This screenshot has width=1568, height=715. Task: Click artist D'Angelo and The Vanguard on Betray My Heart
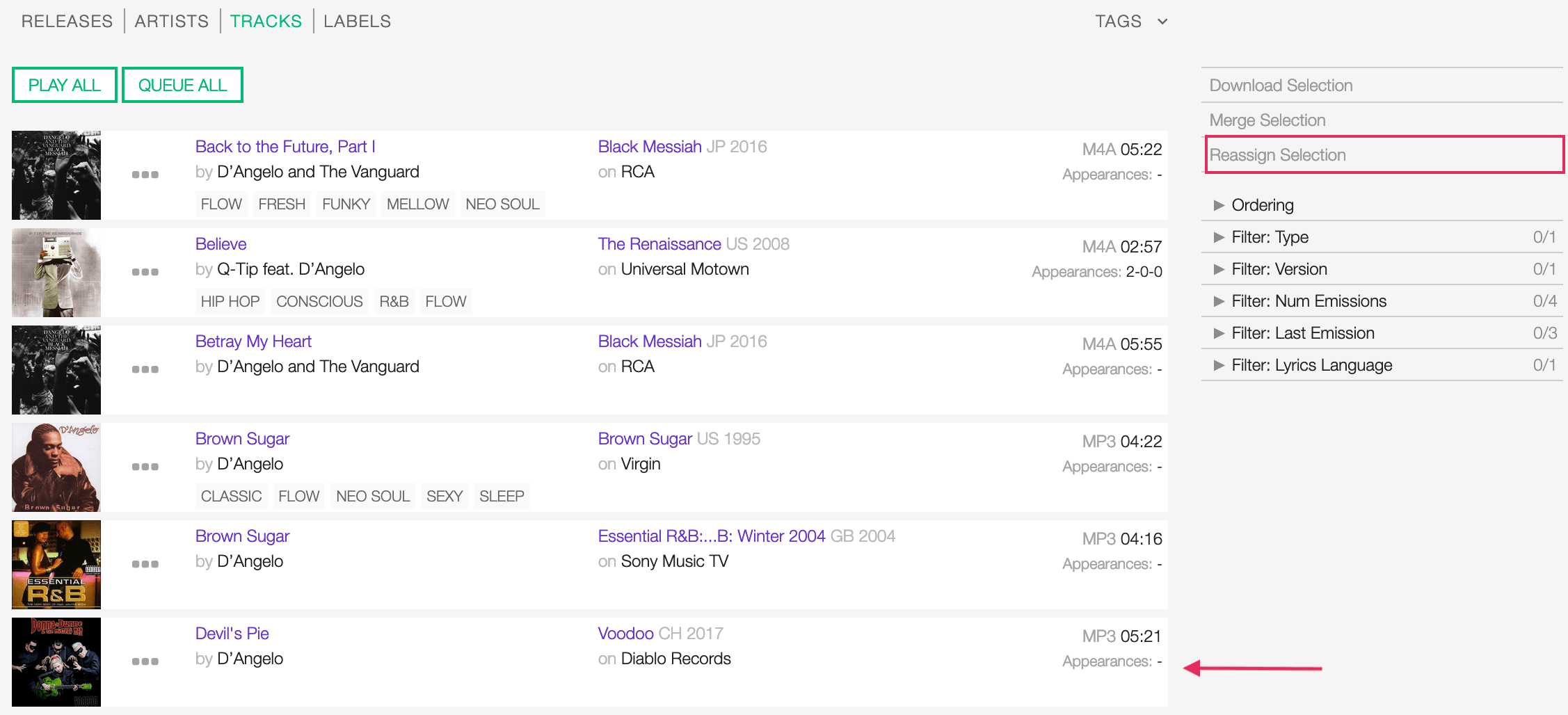point(318,367)
